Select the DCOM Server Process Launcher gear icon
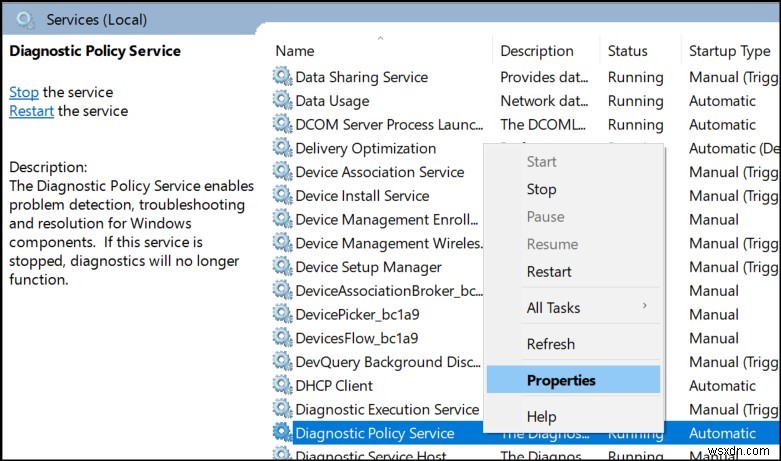 282,124
